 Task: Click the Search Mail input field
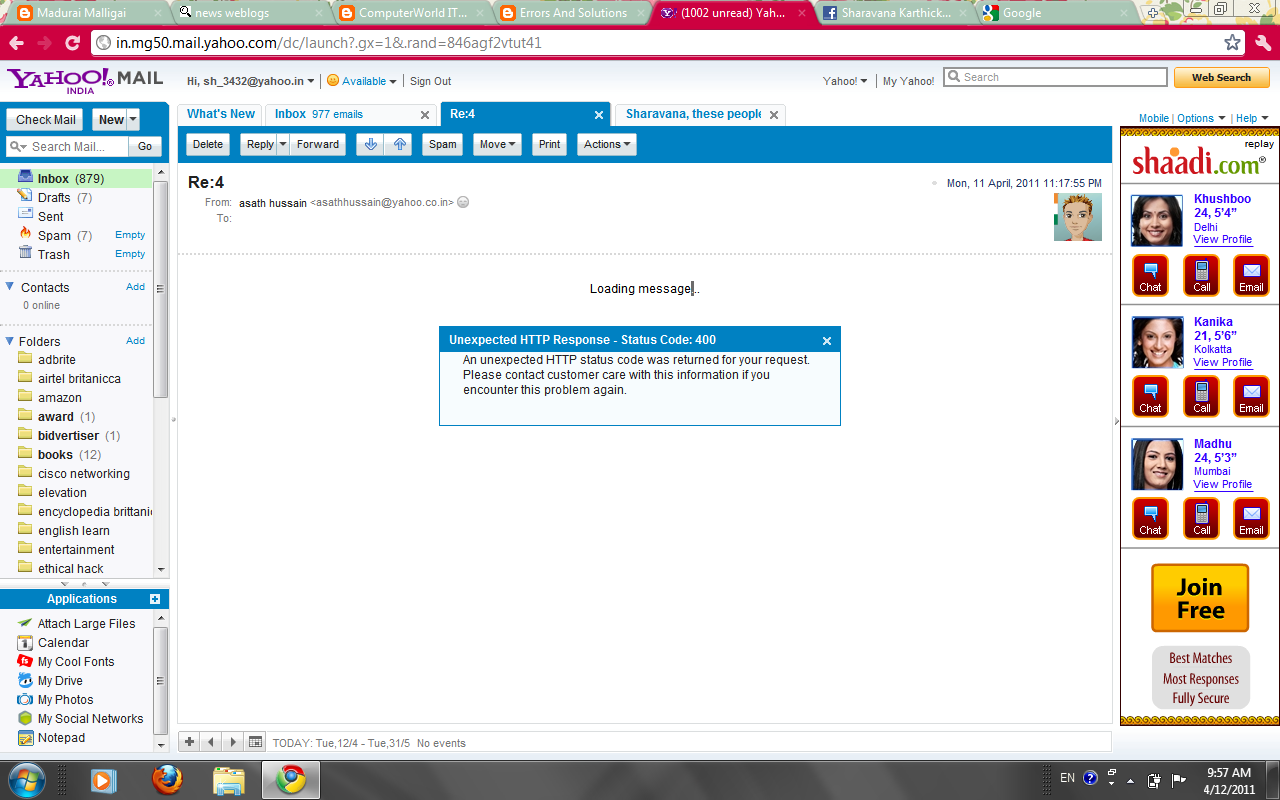67,146
